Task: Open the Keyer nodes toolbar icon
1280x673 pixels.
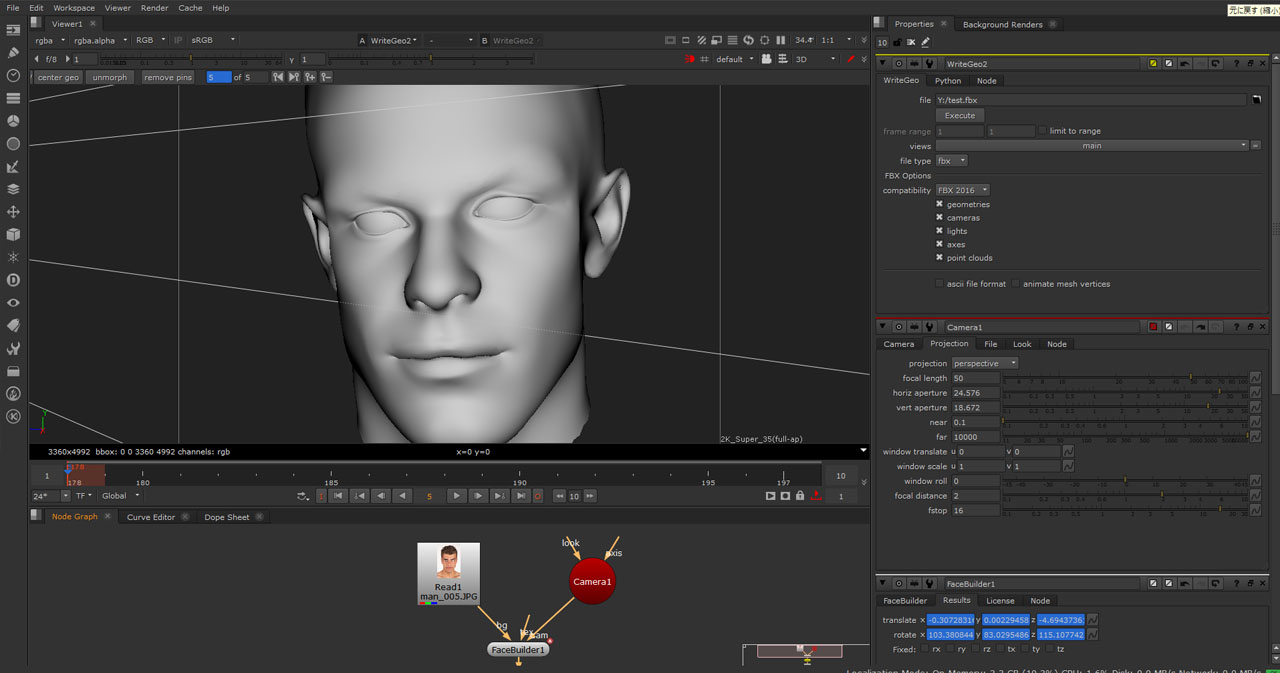Action: [13, 166]
